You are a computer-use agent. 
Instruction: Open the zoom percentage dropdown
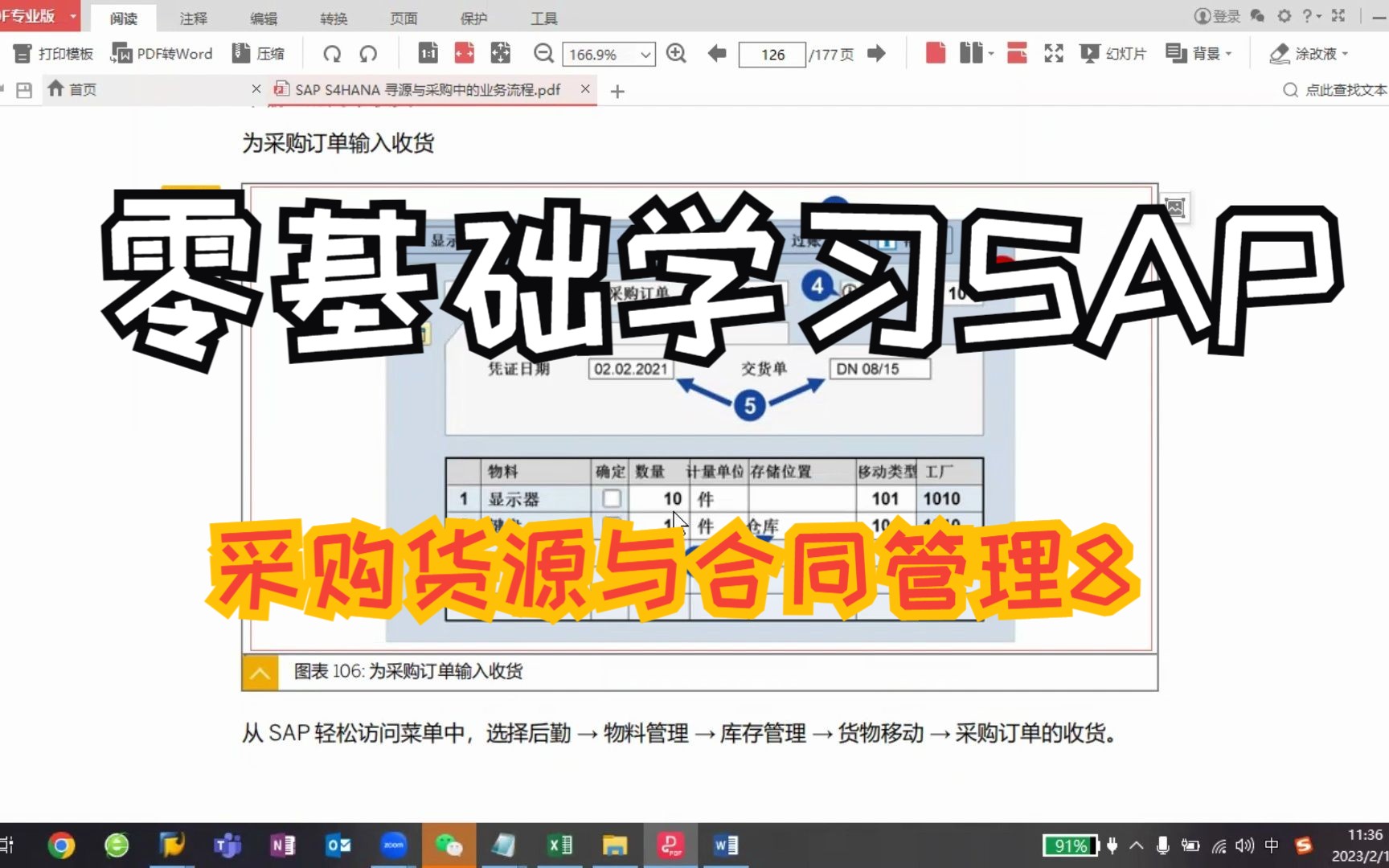click(644, 54)
